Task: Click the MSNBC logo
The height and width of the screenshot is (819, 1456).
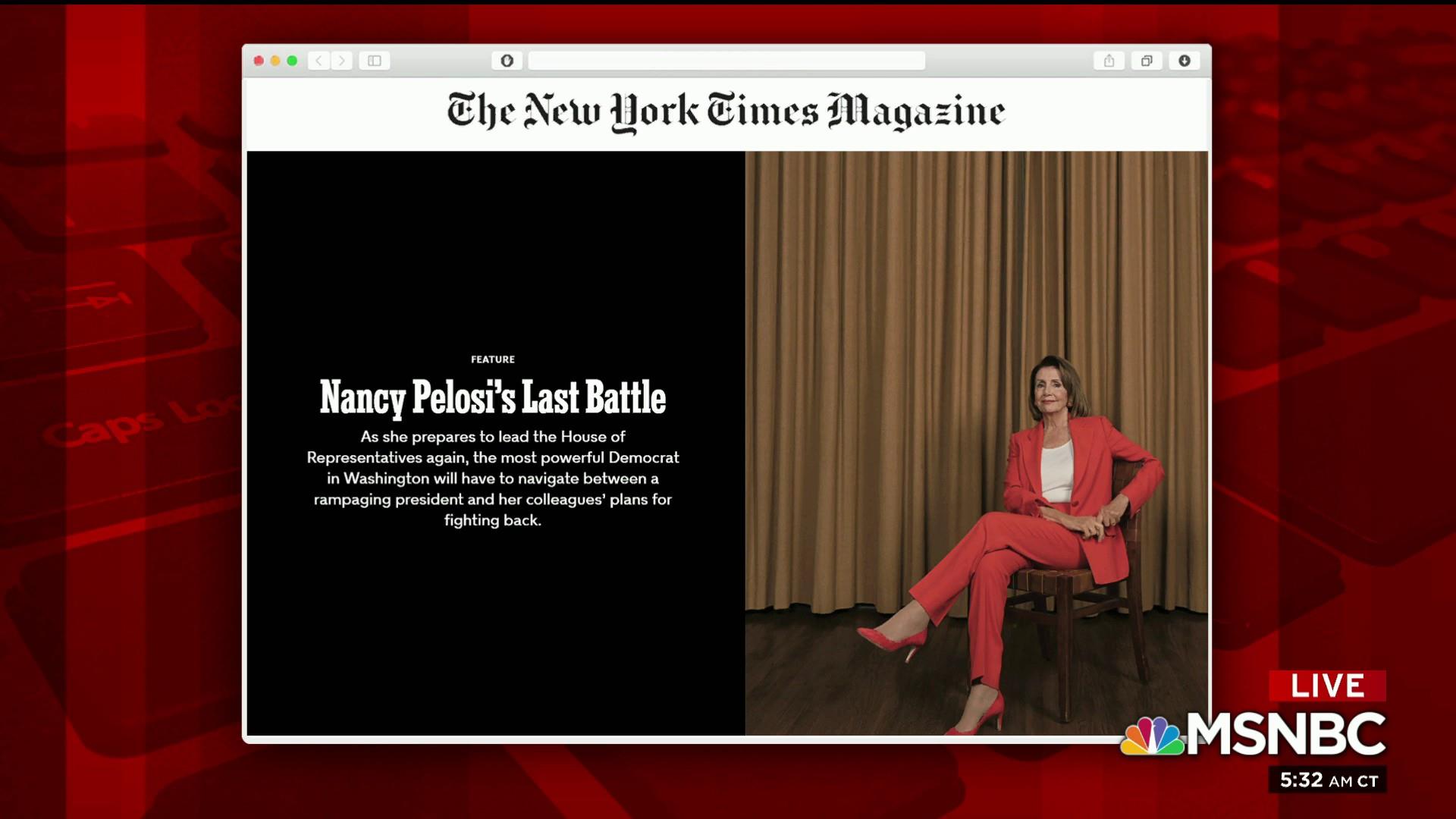Action: [x=1254, y=734]
